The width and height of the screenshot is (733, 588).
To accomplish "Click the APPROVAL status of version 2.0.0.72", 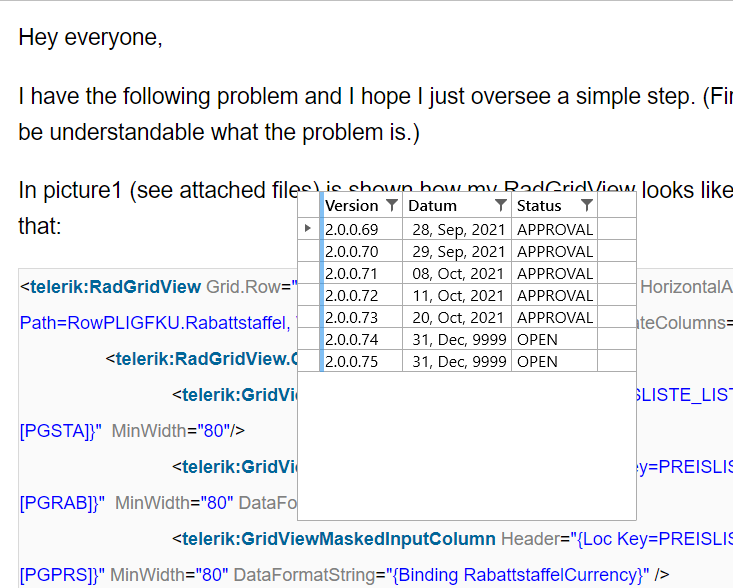I will pyautogui.click(x=555, y=295).
